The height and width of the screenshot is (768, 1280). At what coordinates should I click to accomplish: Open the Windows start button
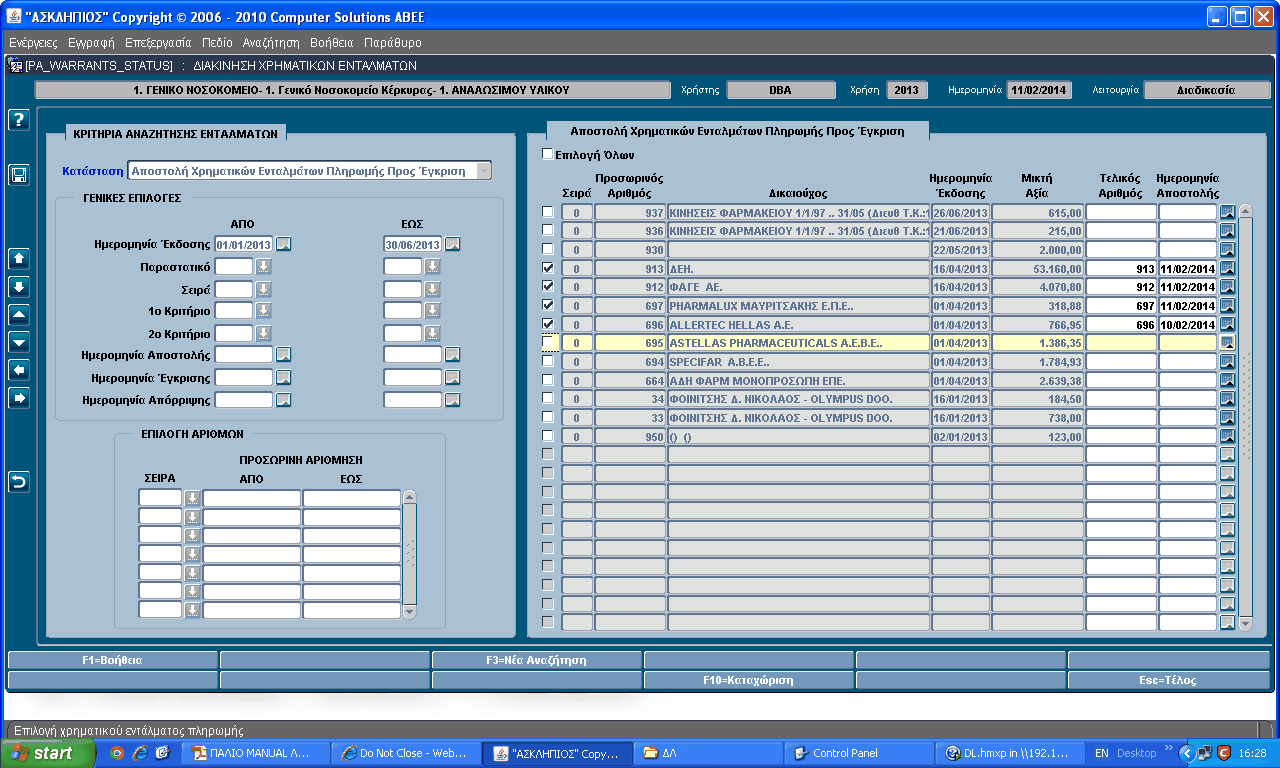(x=48, y=753)
